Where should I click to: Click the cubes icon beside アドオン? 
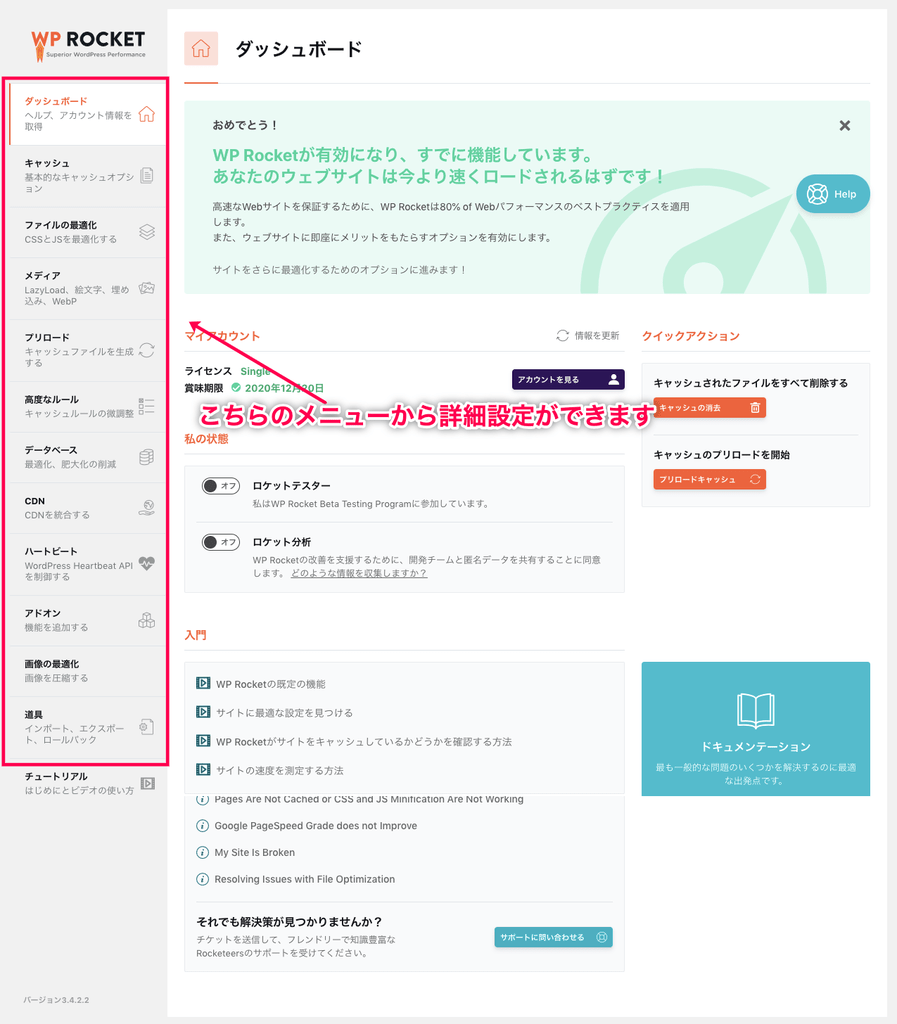point(147,620)
